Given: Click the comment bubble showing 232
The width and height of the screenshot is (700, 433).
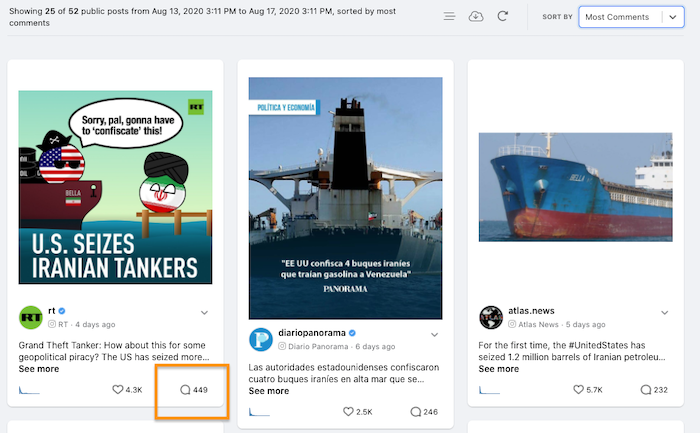Looking at the screenshot, I should pyautogui.click(x=646, y=390).
